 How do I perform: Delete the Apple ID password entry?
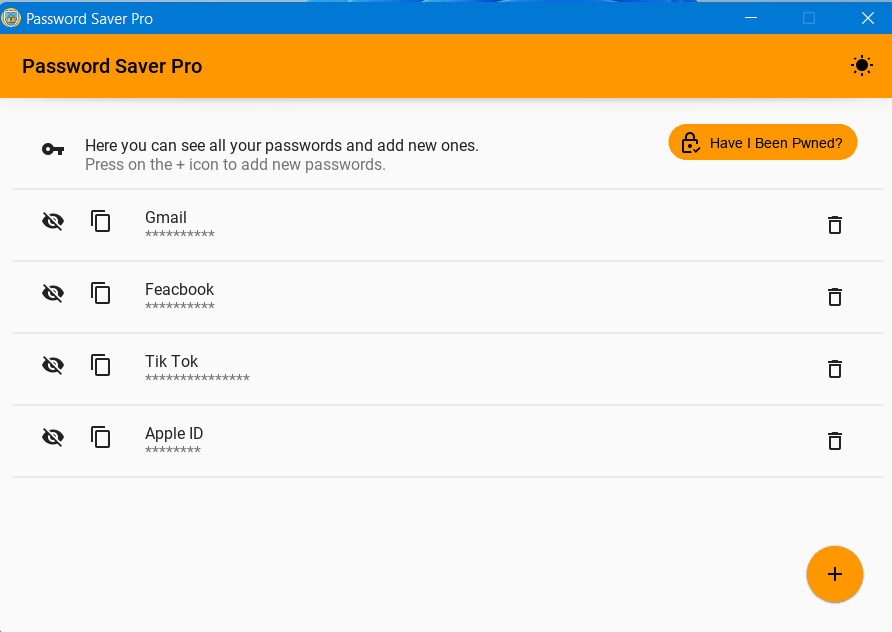point(835,441)
